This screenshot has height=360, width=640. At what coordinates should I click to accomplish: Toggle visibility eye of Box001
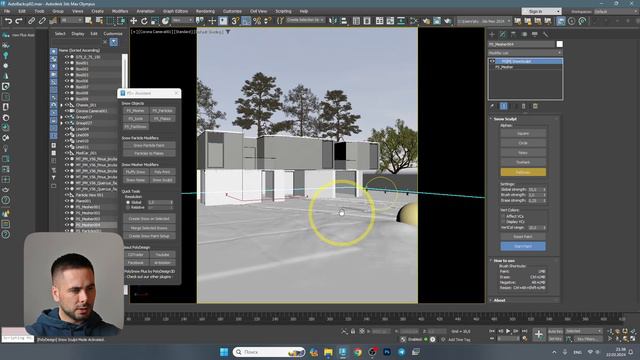[x=67, y=63]
